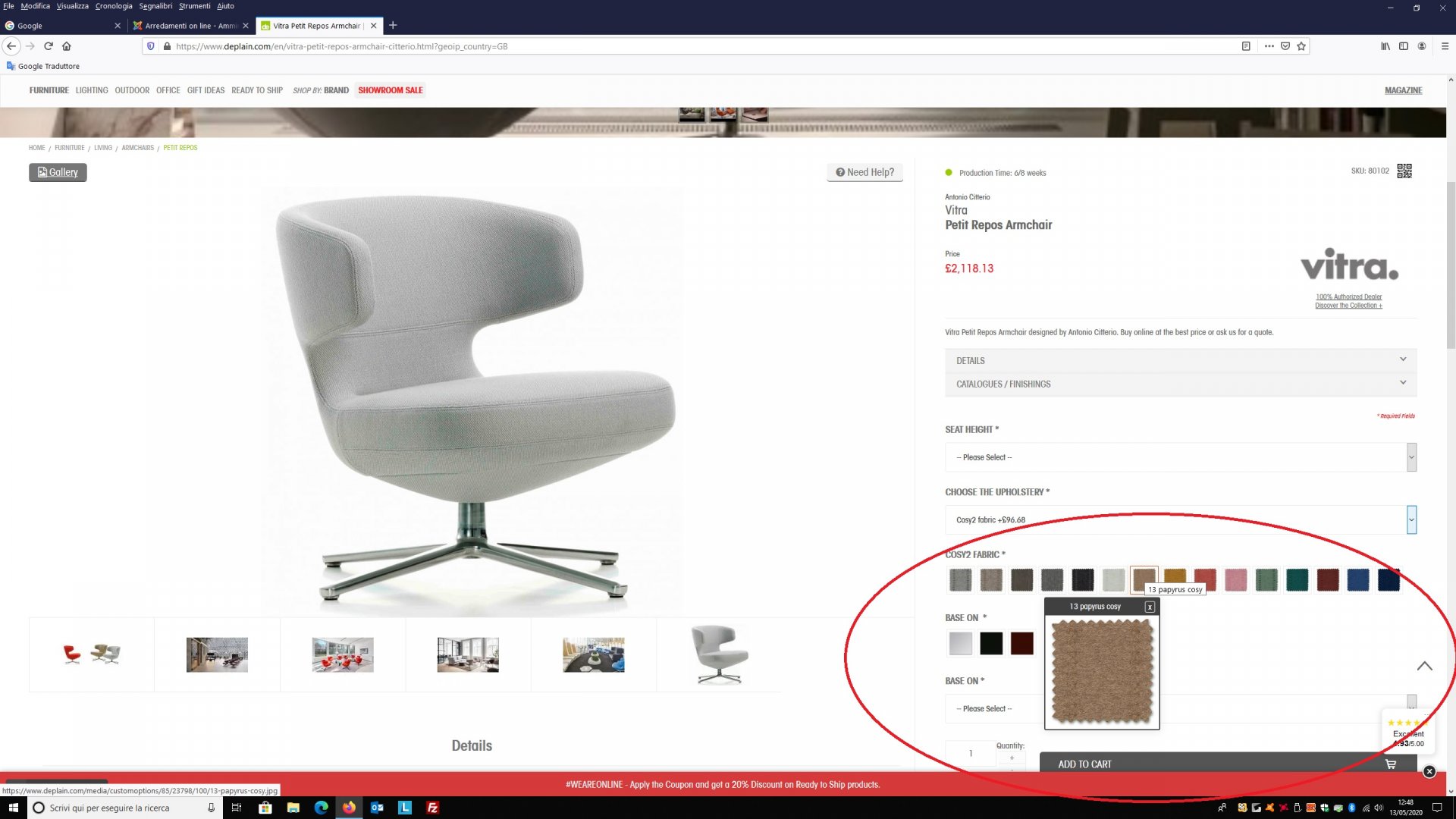Dismiss the red coupon banner

(1429, 771)
